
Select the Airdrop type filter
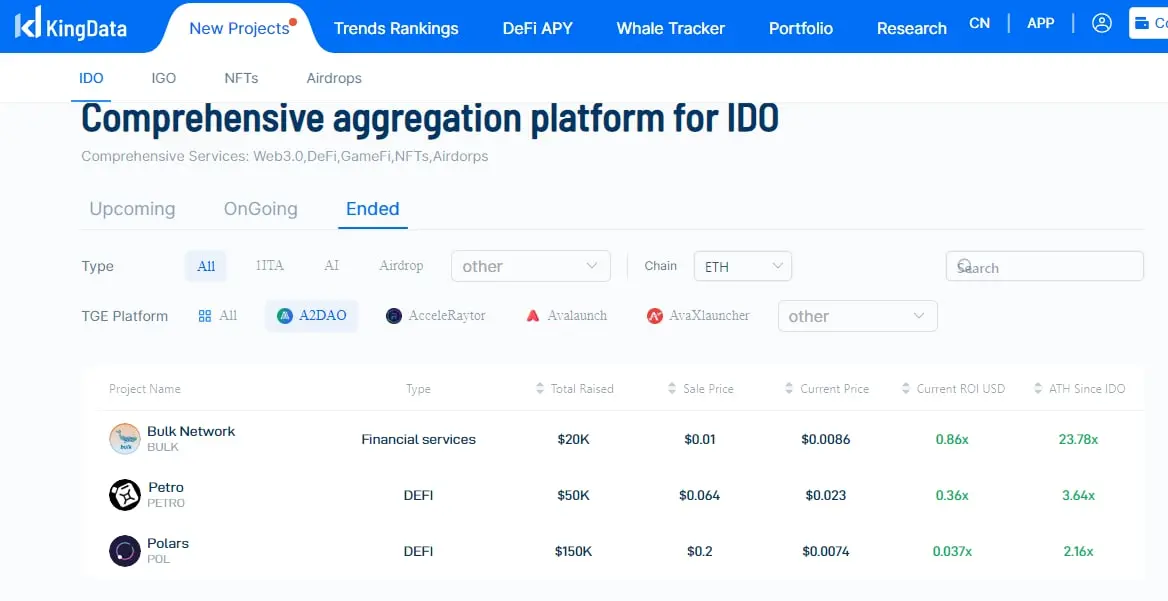tap(401, 266)
